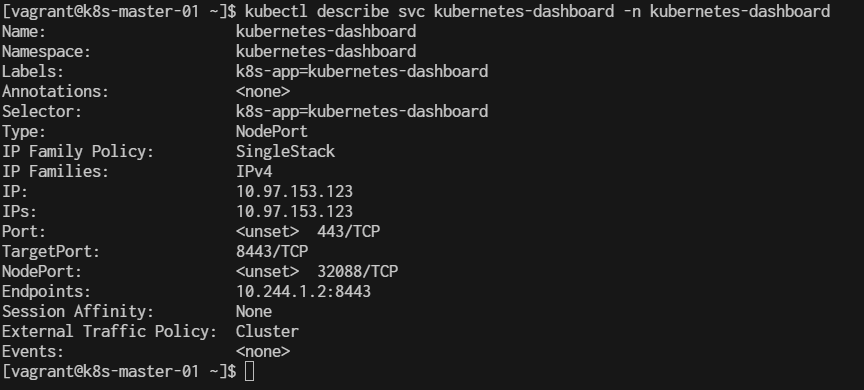This screenshot has width=864, height=390.
Task: Click the Annotations value <none>
Action: pos(263,91)
